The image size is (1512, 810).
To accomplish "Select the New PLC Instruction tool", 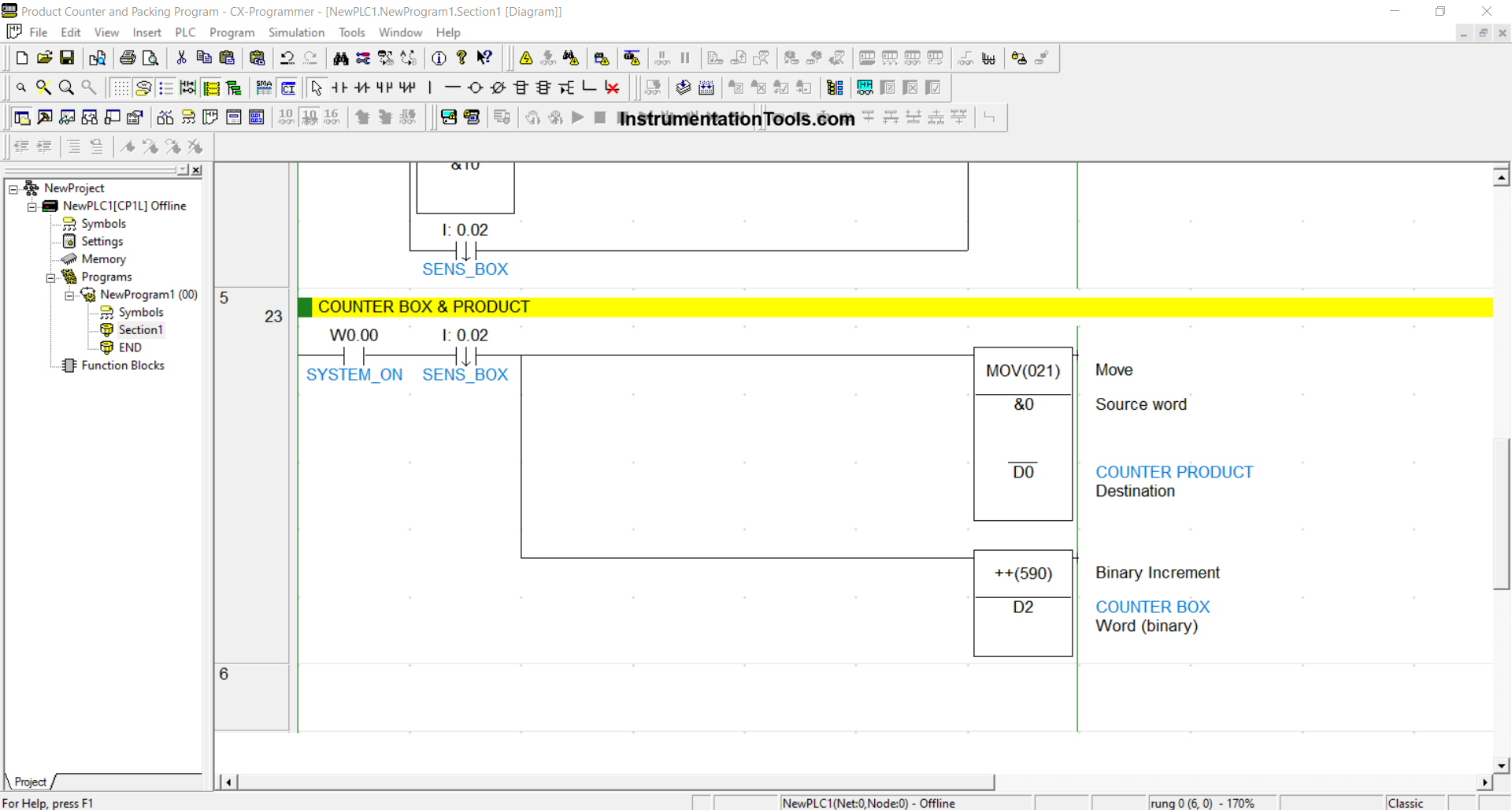I will point(521,88).
